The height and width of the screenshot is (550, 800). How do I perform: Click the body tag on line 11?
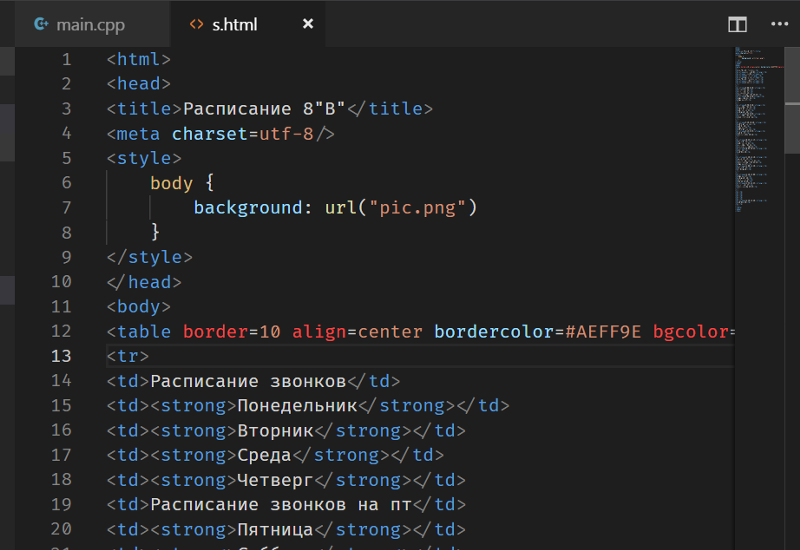[x=138, y=307]
